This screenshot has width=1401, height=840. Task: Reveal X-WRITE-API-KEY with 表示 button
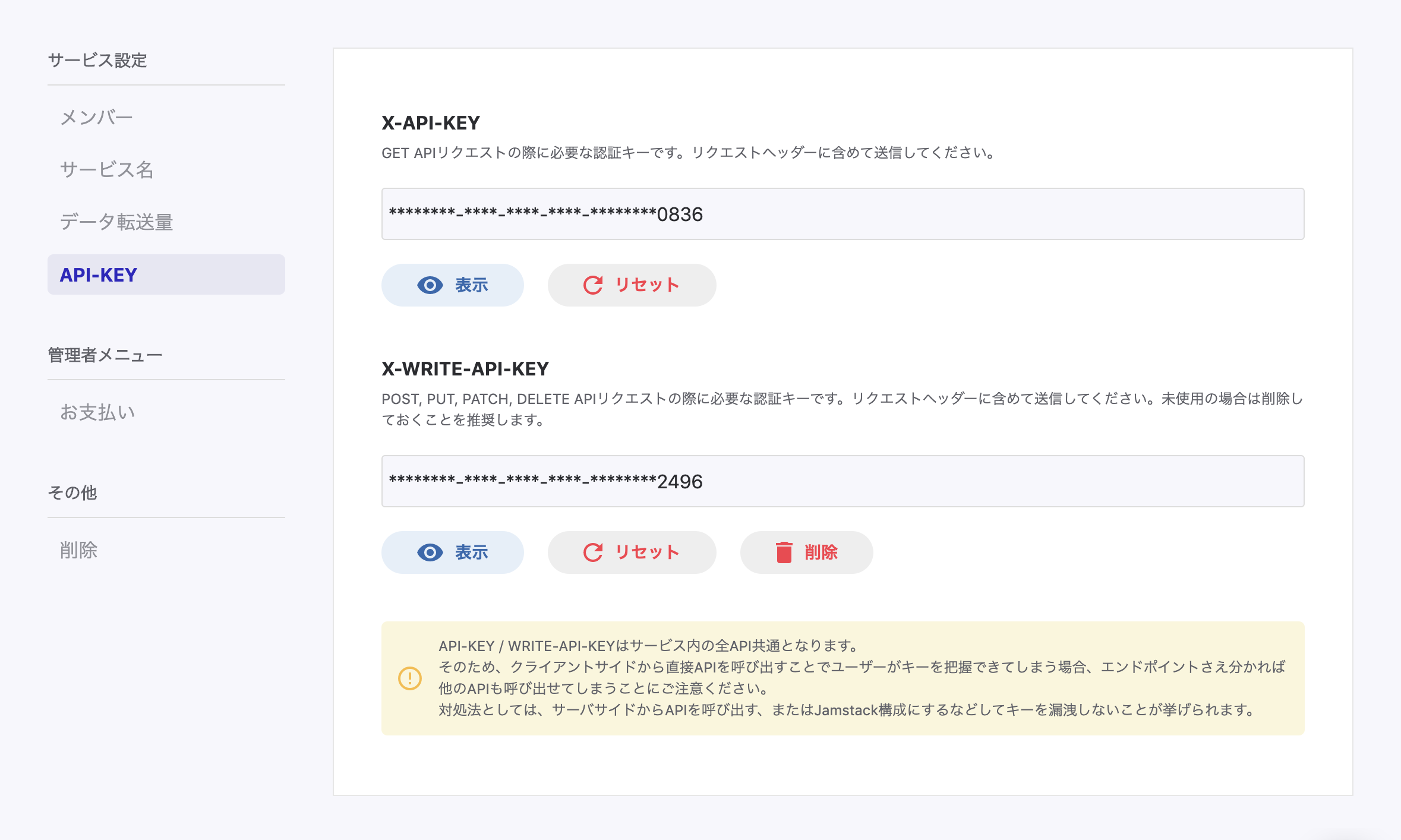(x=453, y=552)
